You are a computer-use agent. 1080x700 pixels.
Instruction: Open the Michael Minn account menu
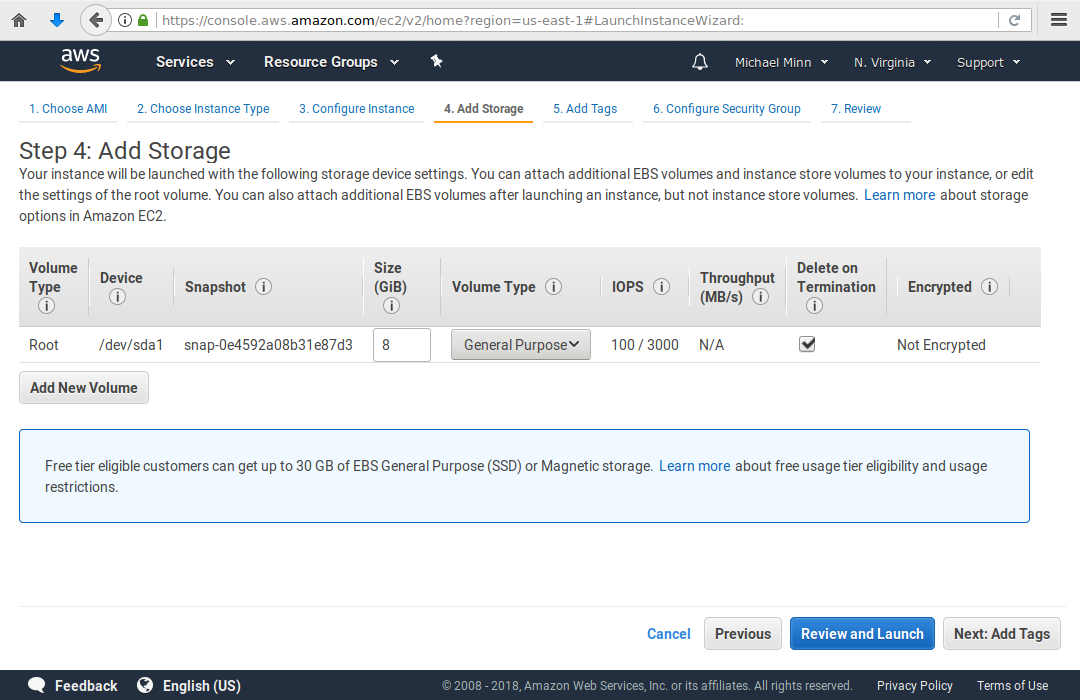click(781, 62)
